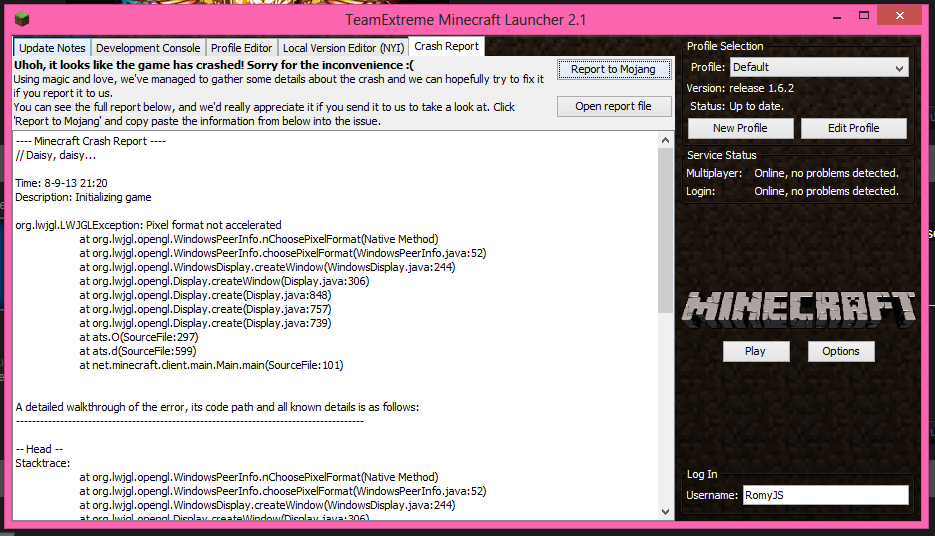The image size is (935, 536).
Task: Switch to the Profile Editor tab
Action: tap(242, 48)
